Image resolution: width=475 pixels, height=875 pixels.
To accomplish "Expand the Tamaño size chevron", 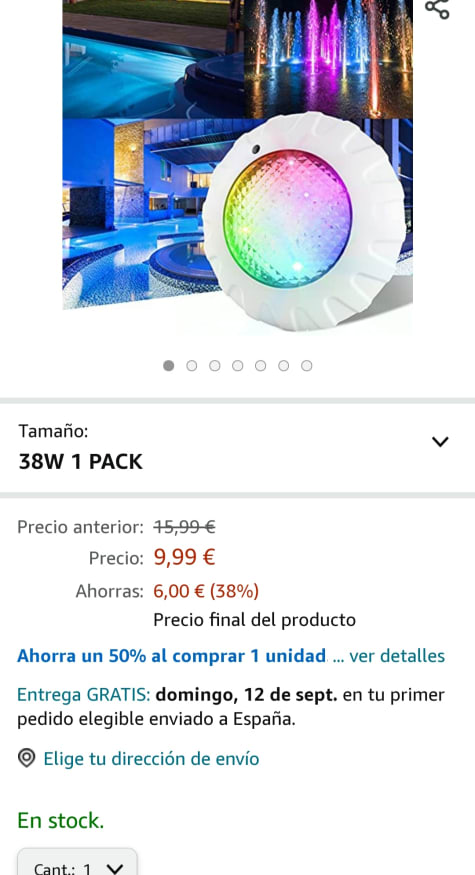I will (x=440, y=441).
